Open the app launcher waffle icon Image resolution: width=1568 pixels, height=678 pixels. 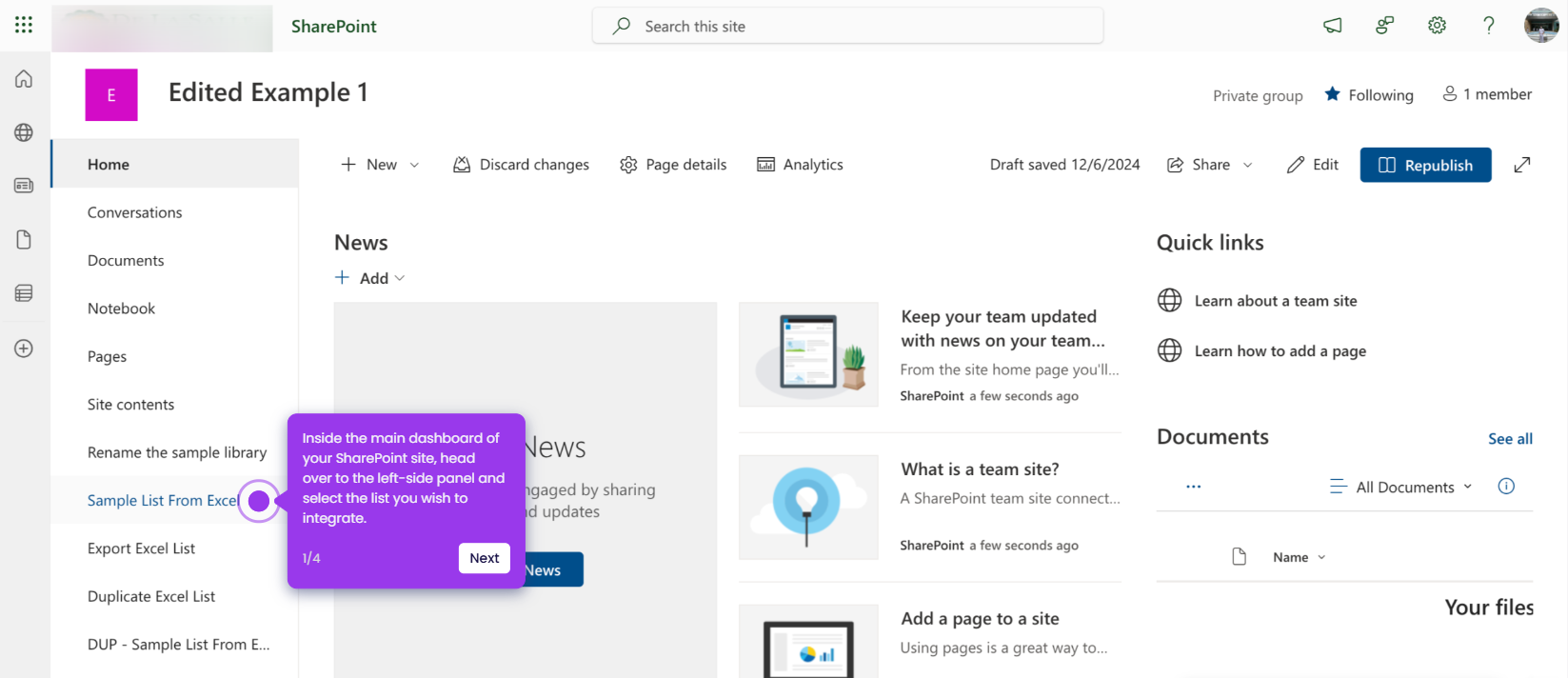coord(24,25)
